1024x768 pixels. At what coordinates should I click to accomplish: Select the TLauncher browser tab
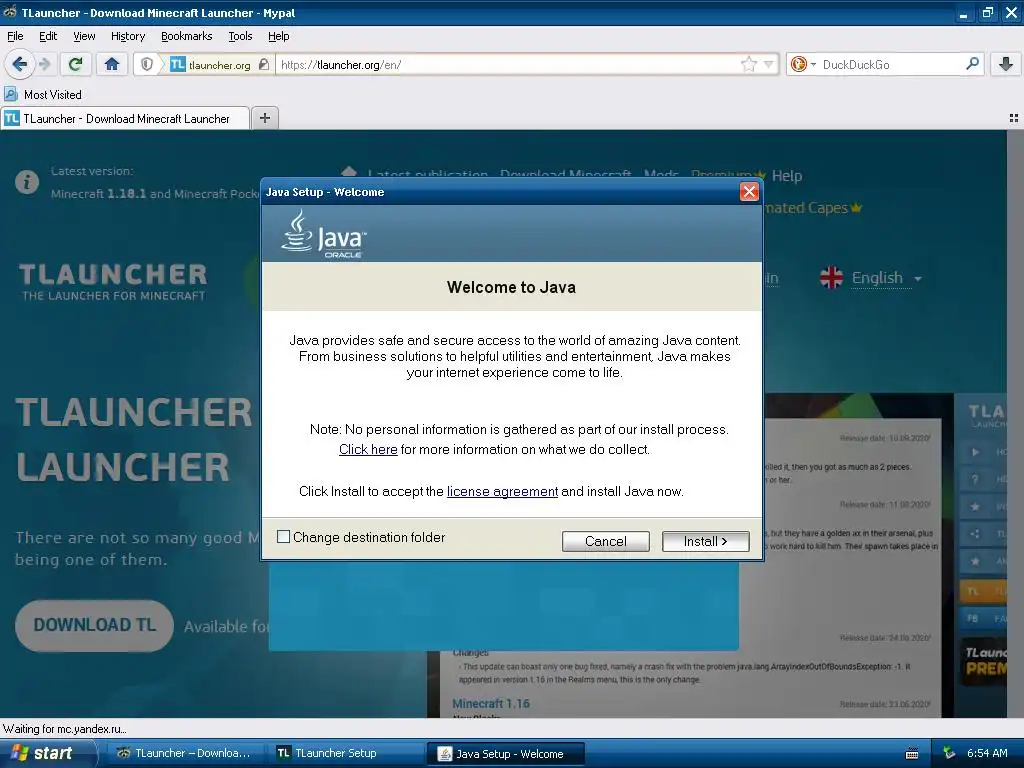(125, 118)
